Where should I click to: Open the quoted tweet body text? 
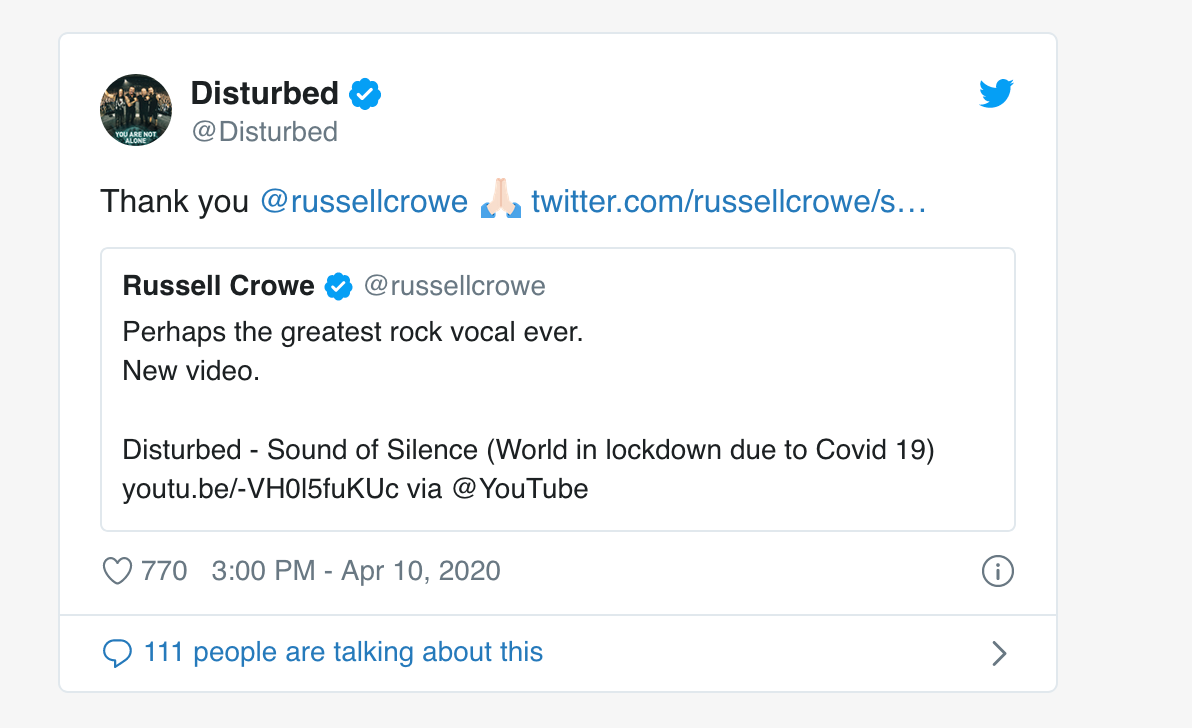(528, 410)
